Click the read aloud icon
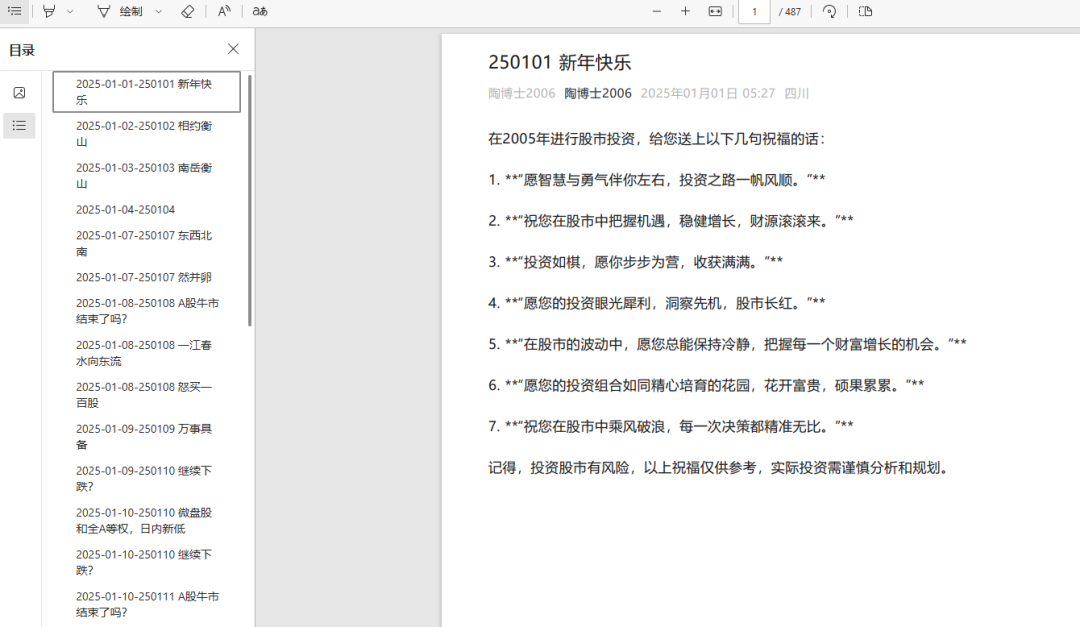 pyautogui.click(x=224, y=11)
